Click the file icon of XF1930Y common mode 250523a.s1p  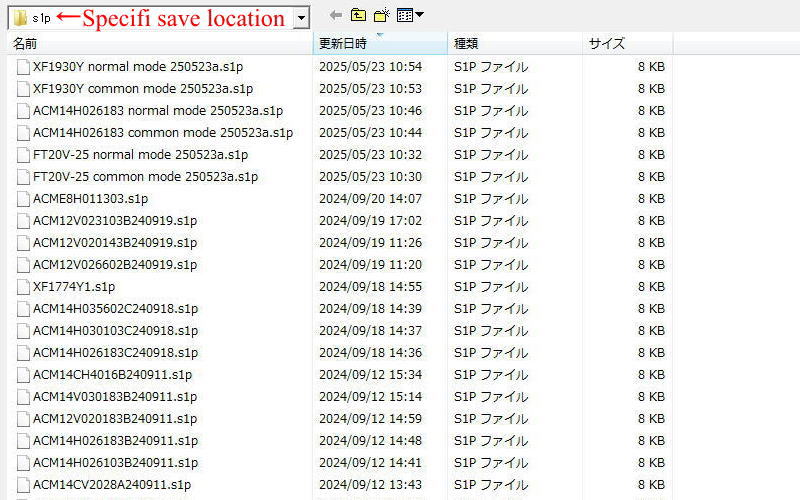23,89
